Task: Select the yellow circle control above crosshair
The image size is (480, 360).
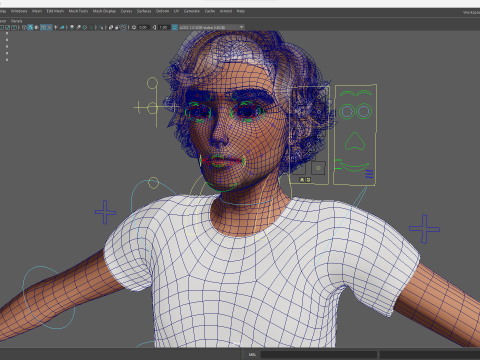Action: pos(152,83)
